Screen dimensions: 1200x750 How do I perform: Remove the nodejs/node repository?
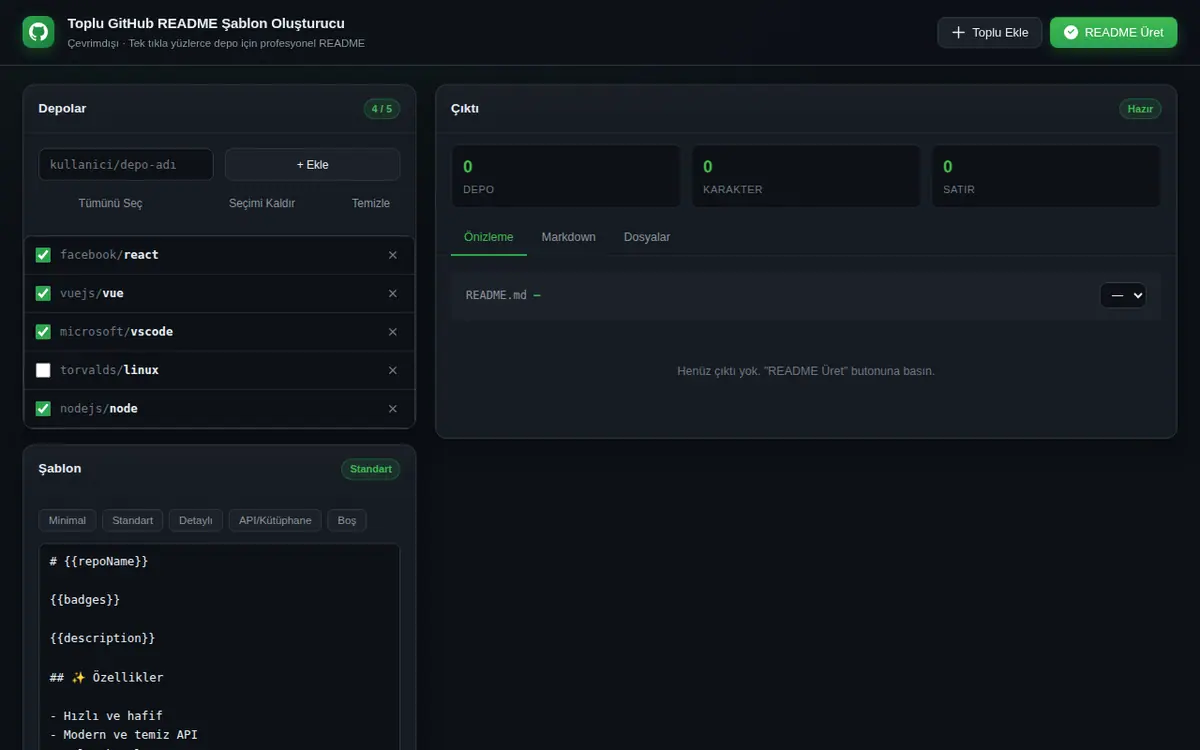(x=393, y=409)
